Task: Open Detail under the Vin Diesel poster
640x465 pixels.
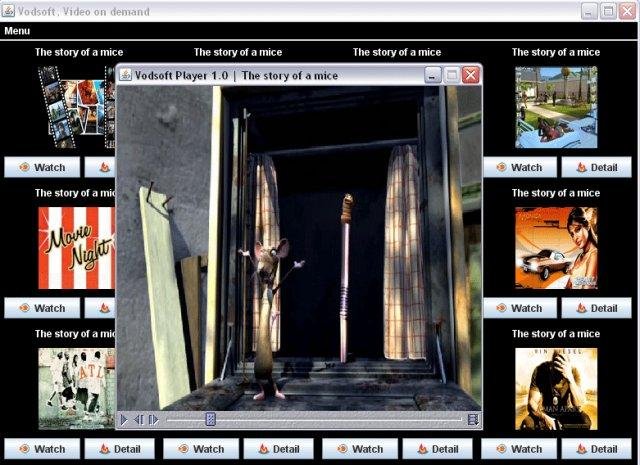Action: coord(596,449)
